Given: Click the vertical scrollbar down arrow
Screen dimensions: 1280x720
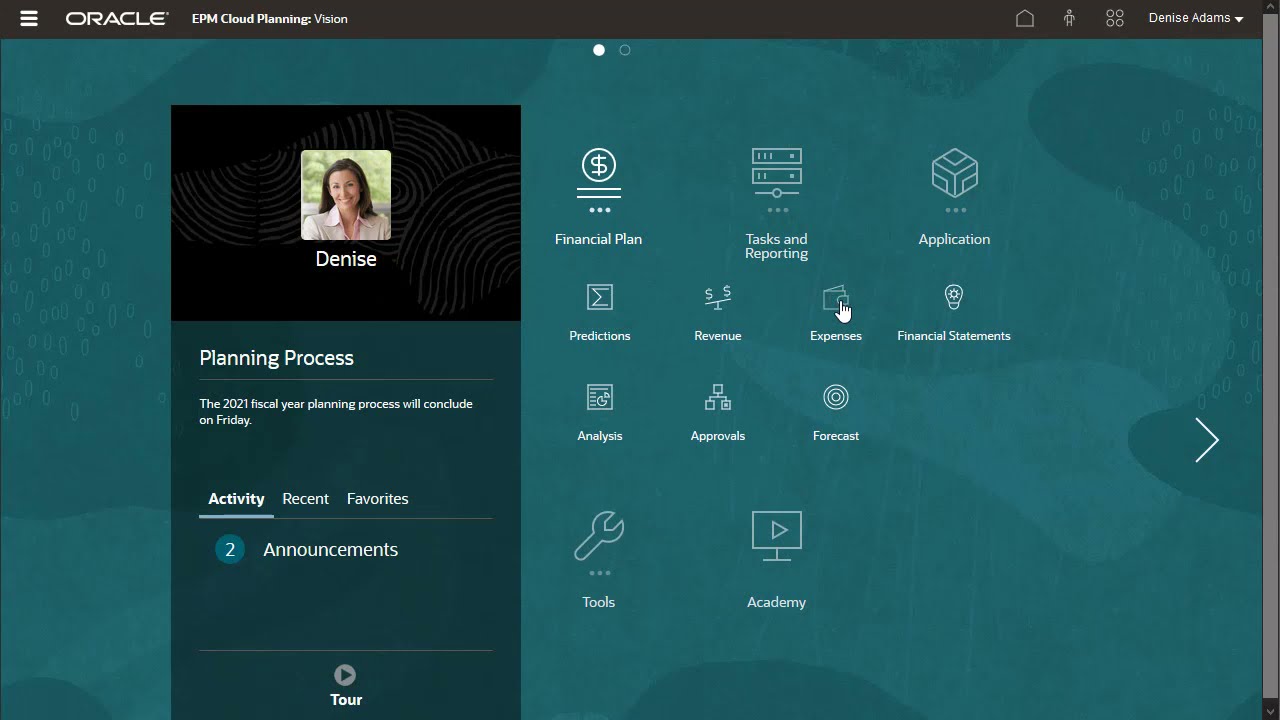Looking at the screenshot, I should click(x=1271, y=712).
